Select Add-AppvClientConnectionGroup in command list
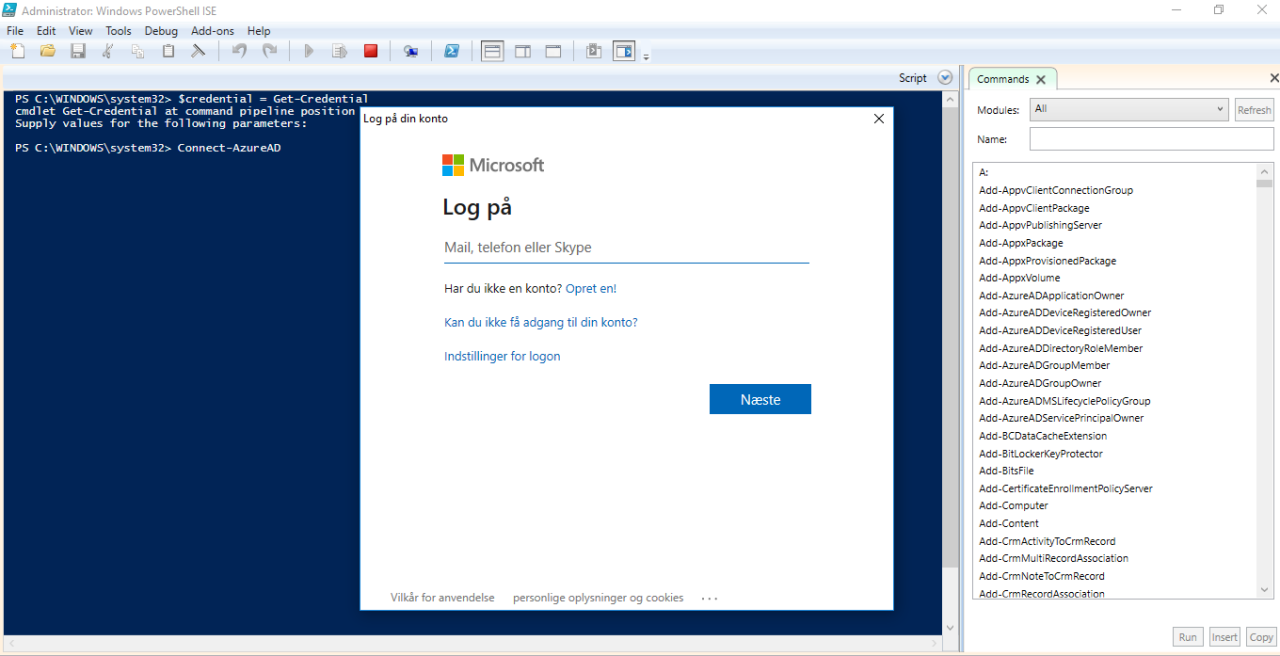Screen dimensions: 1280x656 [1056, 190]
